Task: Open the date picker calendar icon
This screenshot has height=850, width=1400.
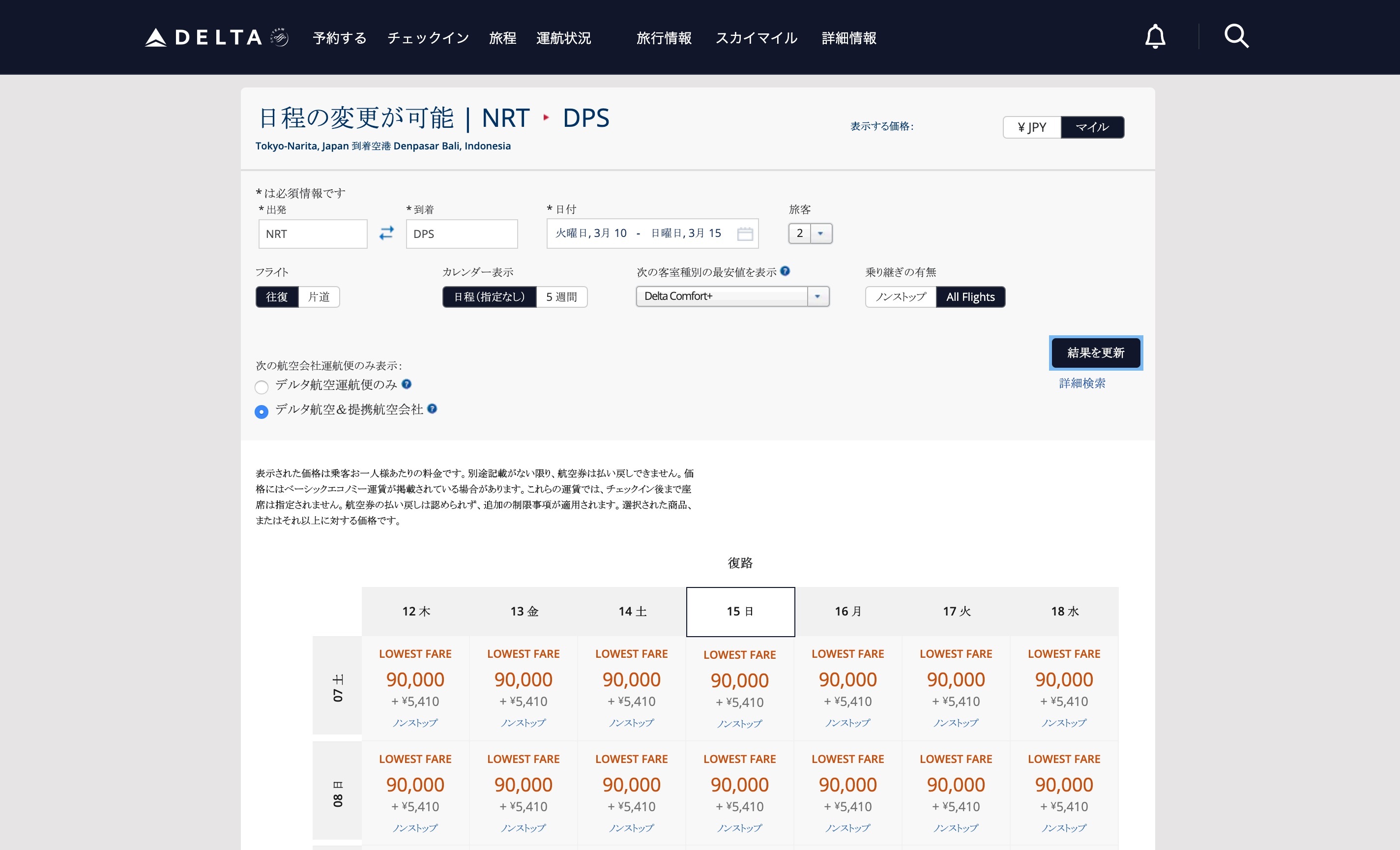Action: tap(744, 234)
